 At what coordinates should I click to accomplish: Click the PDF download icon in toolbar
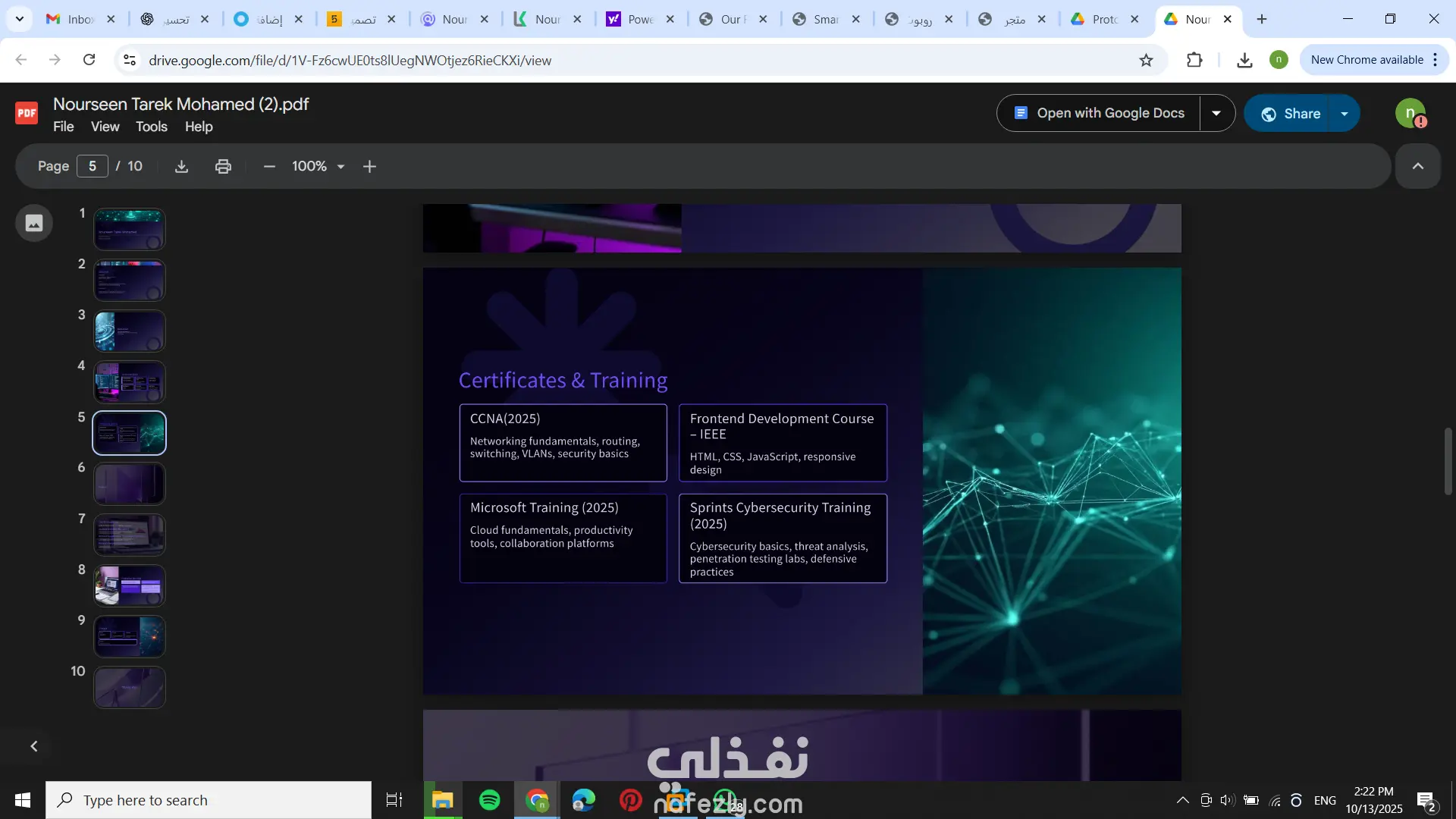[181, 166]
